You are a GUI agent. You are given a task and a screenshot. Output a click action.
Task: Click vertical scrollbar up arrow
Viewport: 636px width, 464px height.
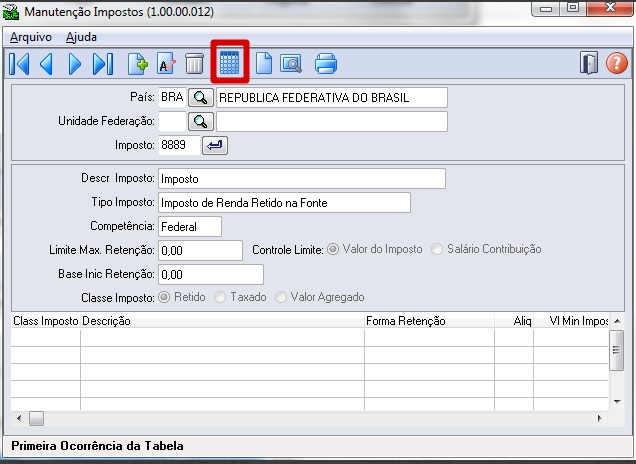tap(617, 321)
